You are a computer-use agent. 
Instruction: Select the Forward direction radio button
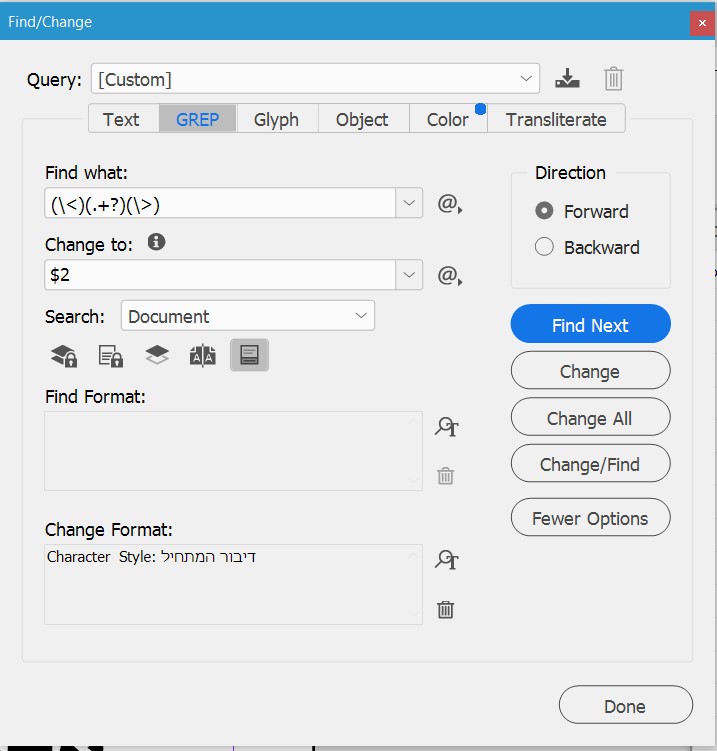tap(544, 211)
